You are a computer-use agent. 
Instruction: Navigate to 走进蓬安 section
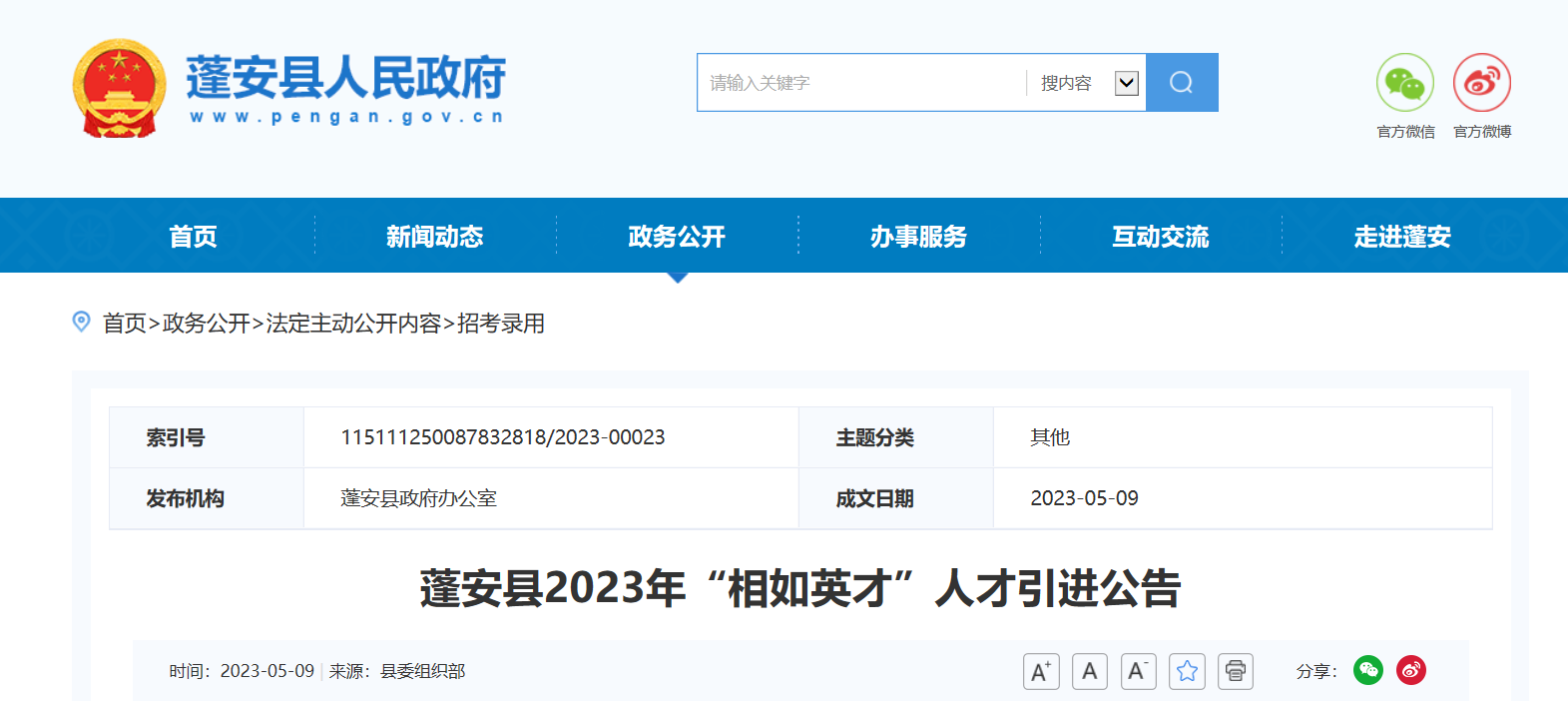coord(1402,237)
